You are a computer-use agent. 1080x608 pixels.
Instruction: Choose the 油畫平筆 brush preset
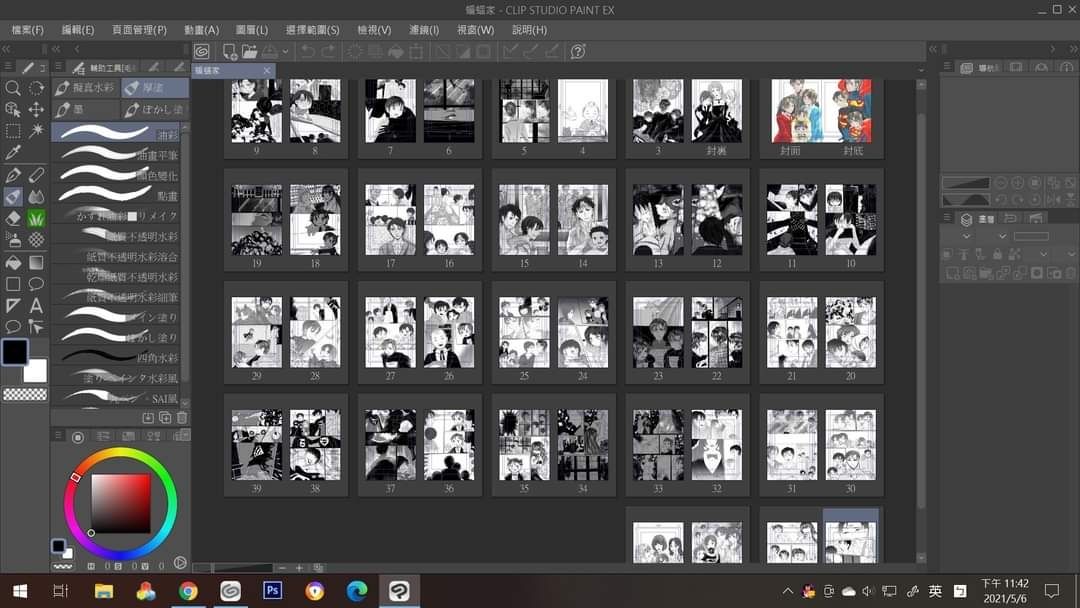click(117, 154)
